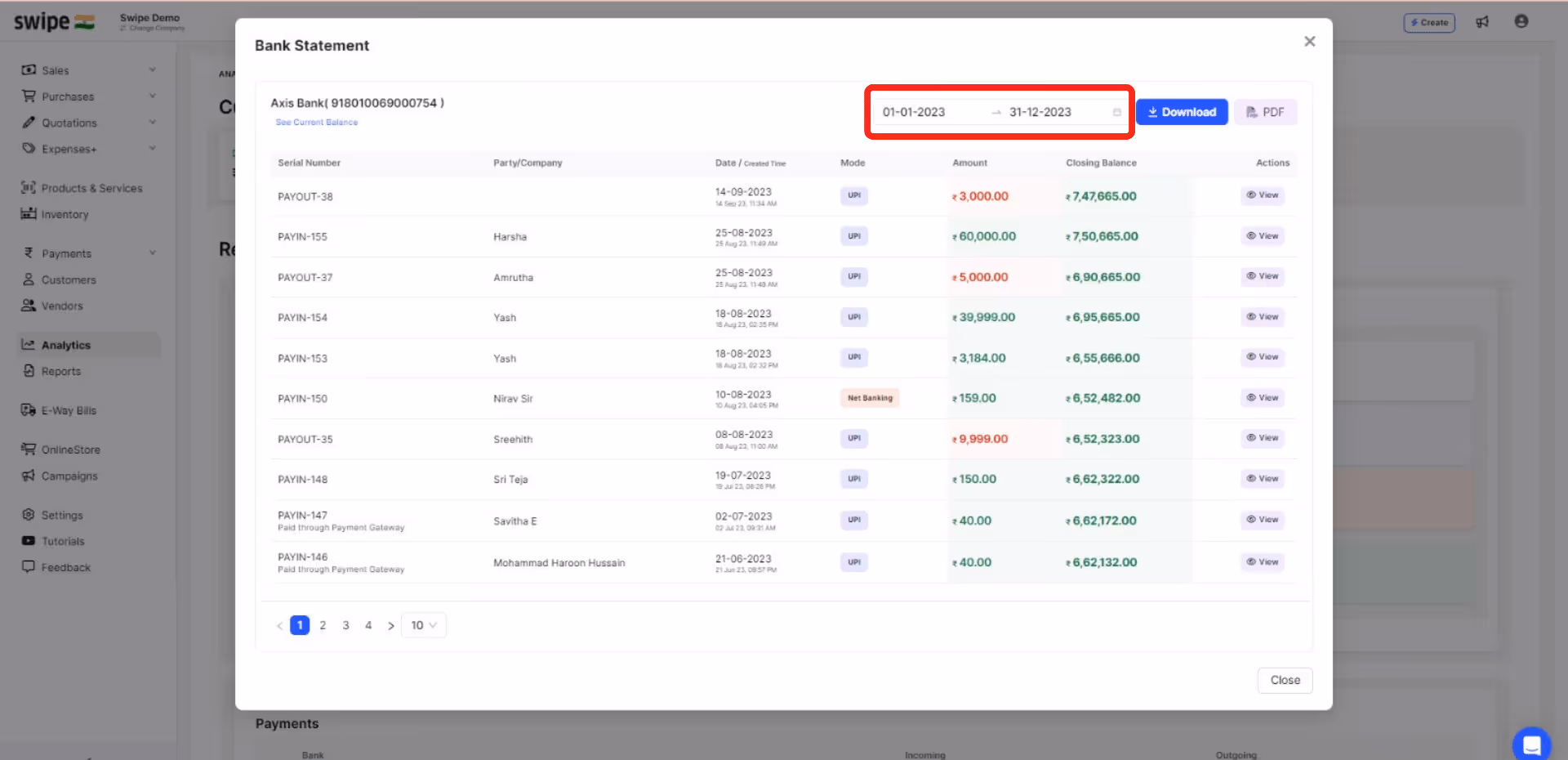Click the calendar icon in date range
Screen dimensions: 1568x760
[x=1116, y=112]
